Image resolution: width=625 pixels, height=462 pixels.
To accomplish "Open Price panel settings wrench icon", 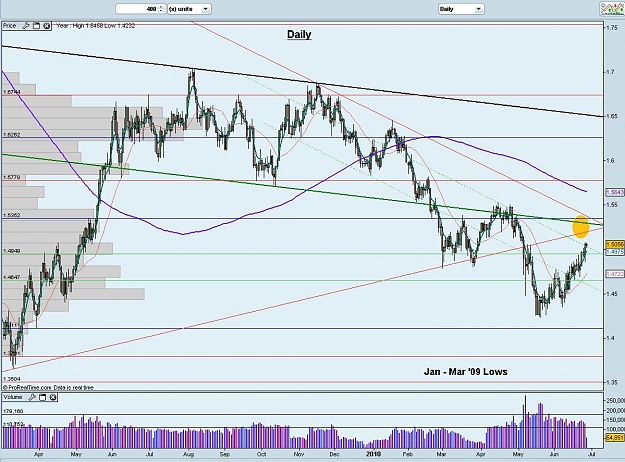I will coord(26,26).
